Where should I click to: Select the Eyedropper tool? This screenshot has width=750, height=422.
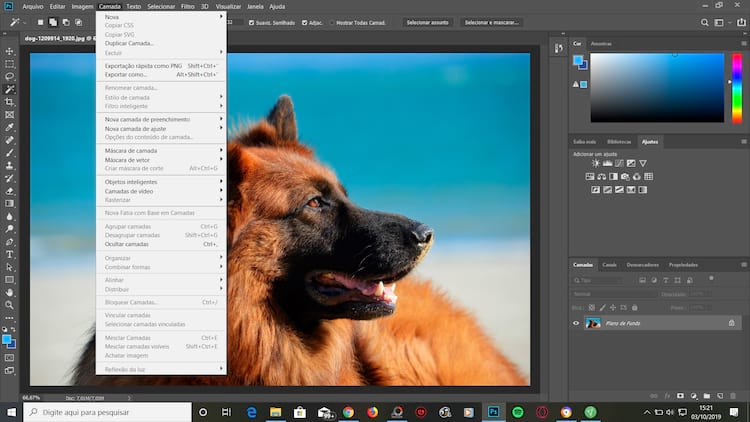10,127
